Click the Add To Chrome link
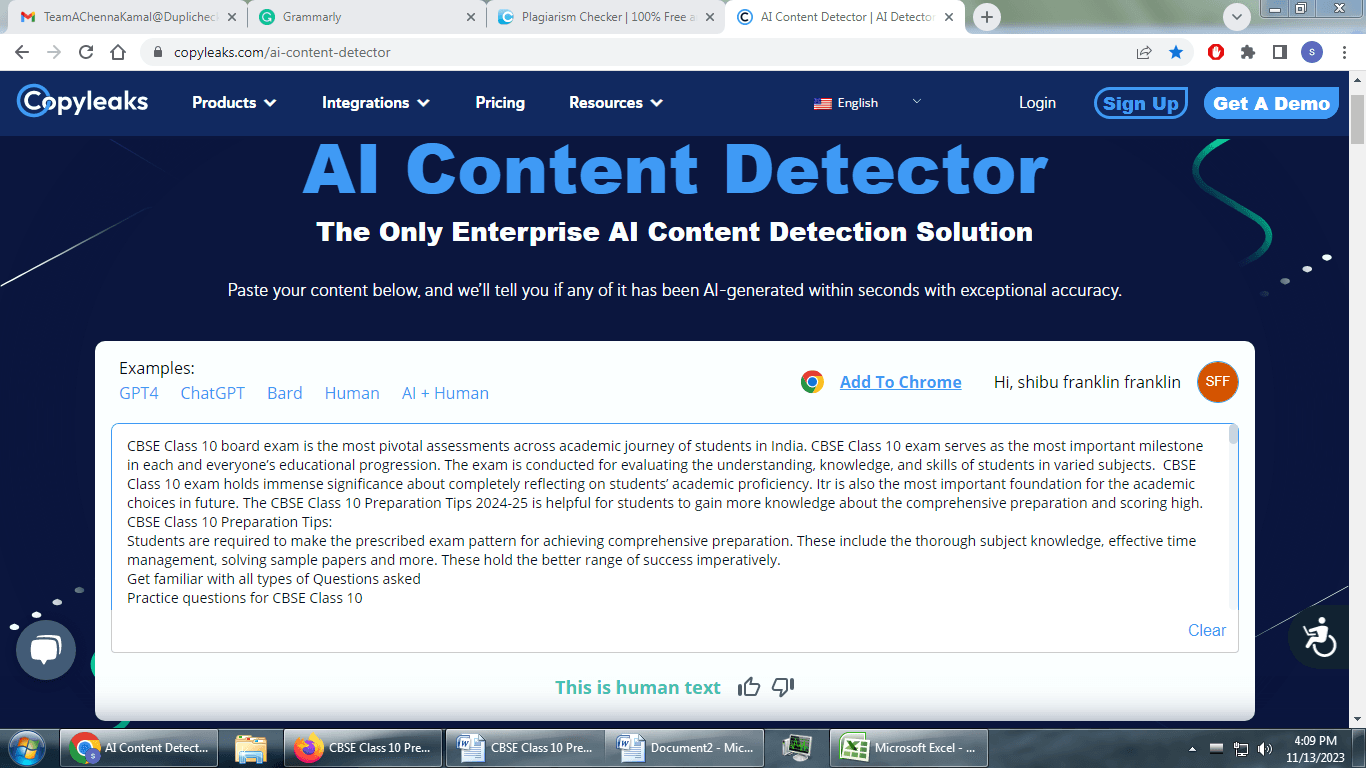The width and height of the screenshot is (1366, 768). click(x=900, y=382)
